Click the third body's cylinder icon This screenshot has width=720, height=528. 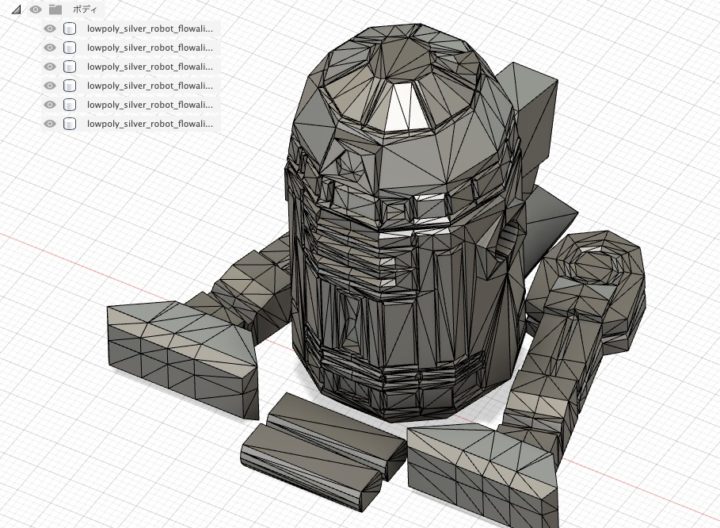(69, 67)
